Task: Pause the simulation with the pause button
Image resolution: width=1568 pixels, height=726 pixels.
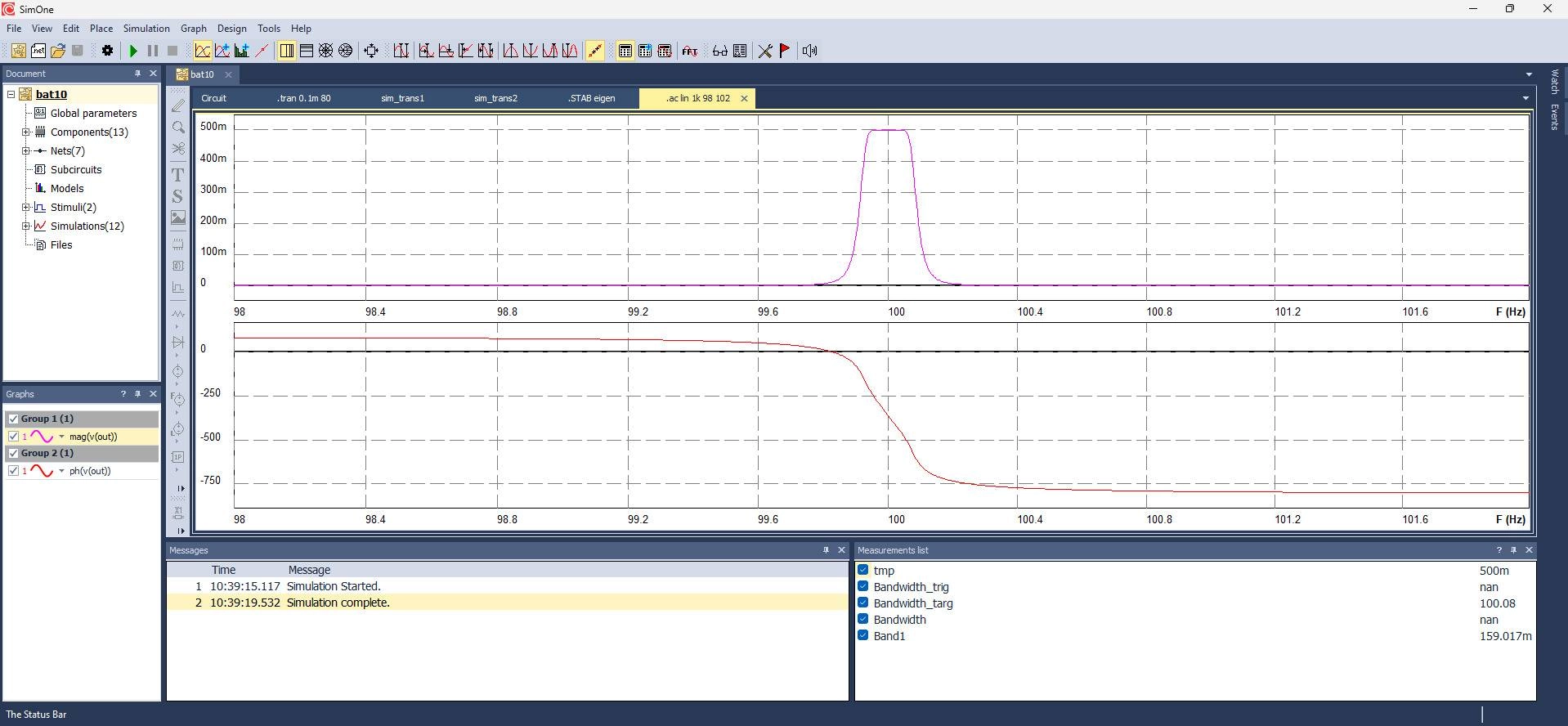Action: [x=153, y=51]
